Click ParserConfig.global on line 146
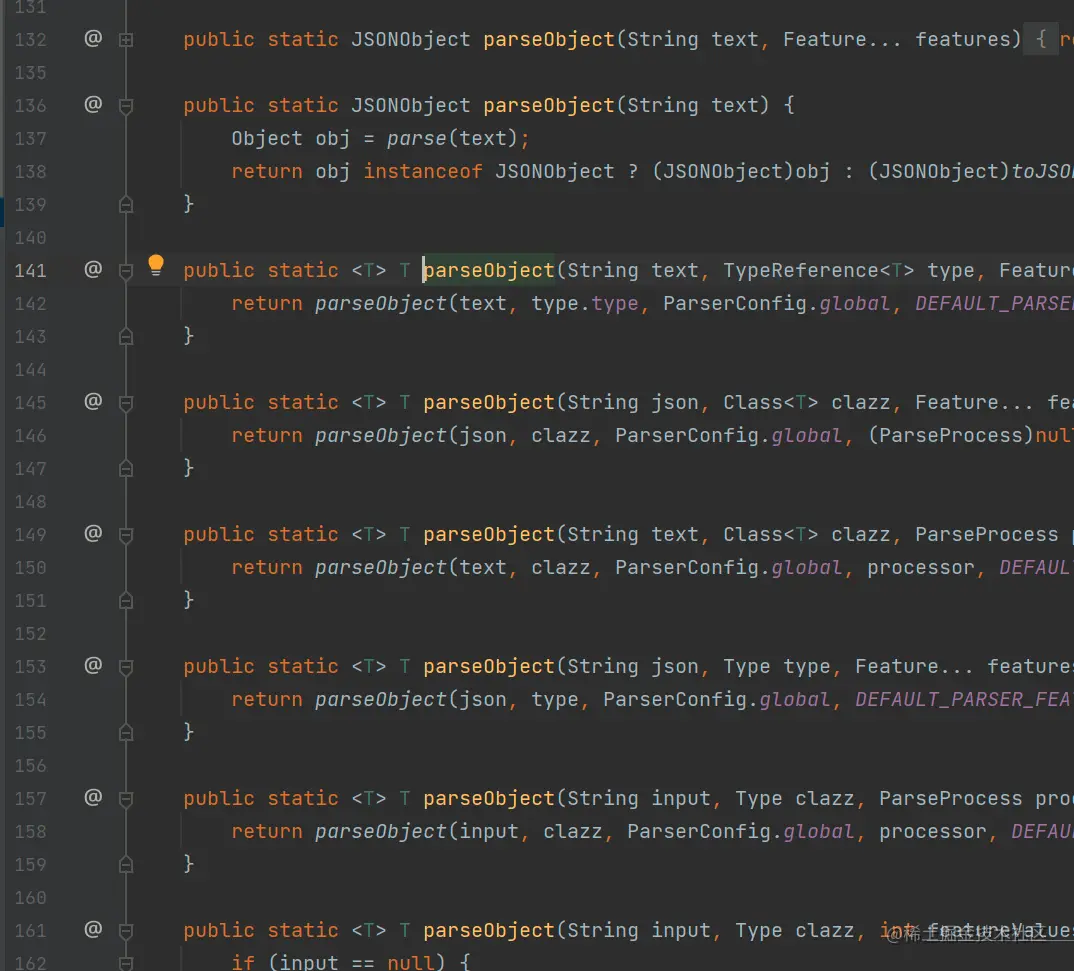The width and height of the screenshot is (1074, 971). [x=728, y=436]
